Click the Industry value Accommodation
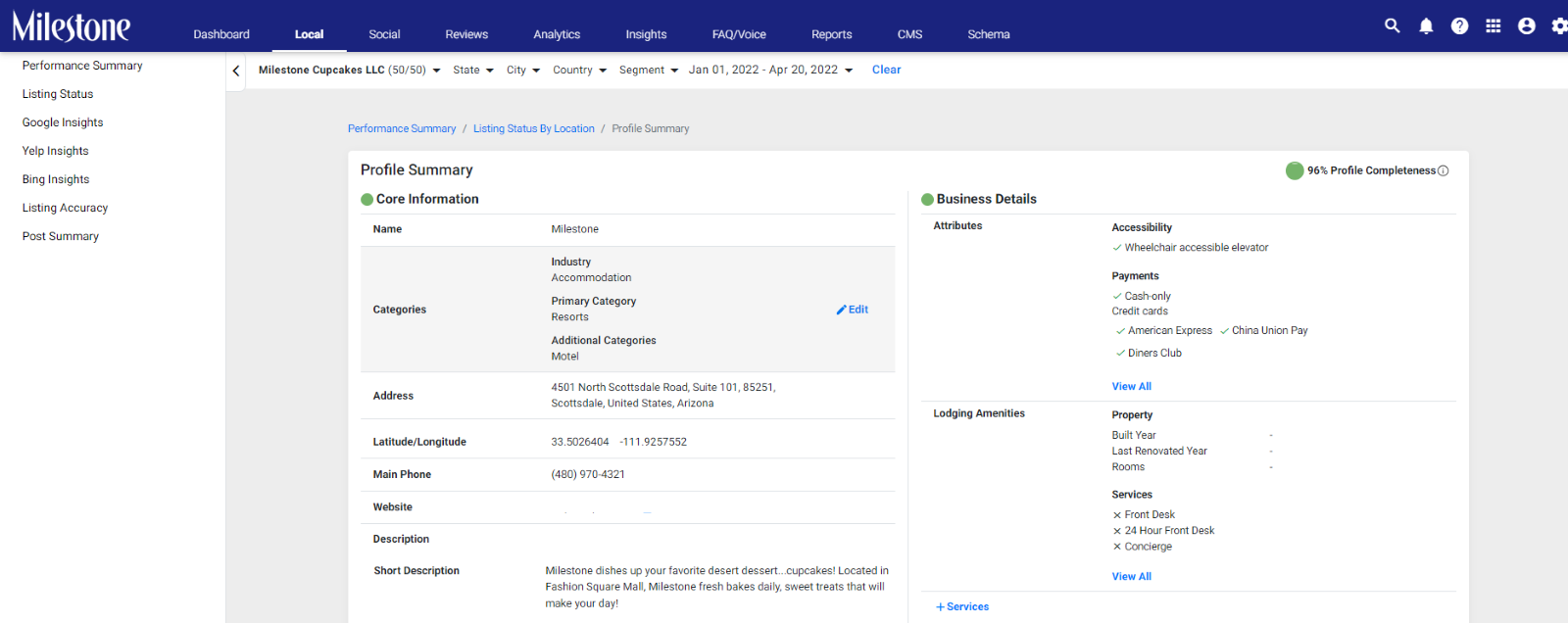 [x=591, y=278]
